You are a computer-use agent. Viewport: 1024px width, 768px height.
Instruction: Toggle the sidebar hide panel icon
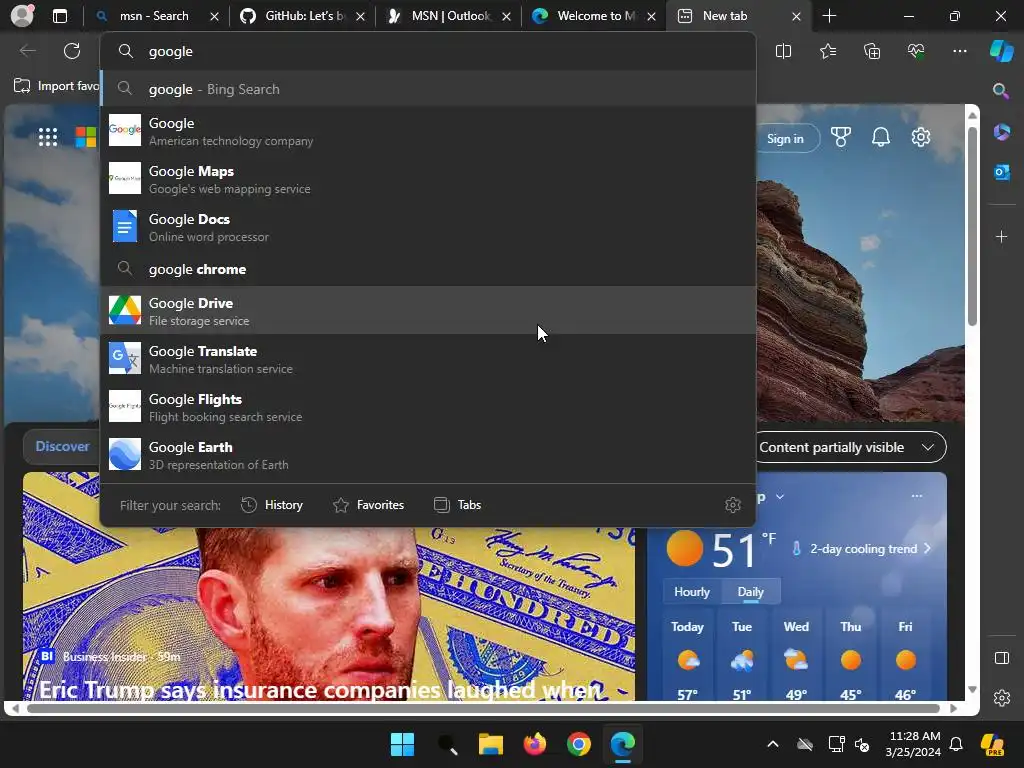1001,658
